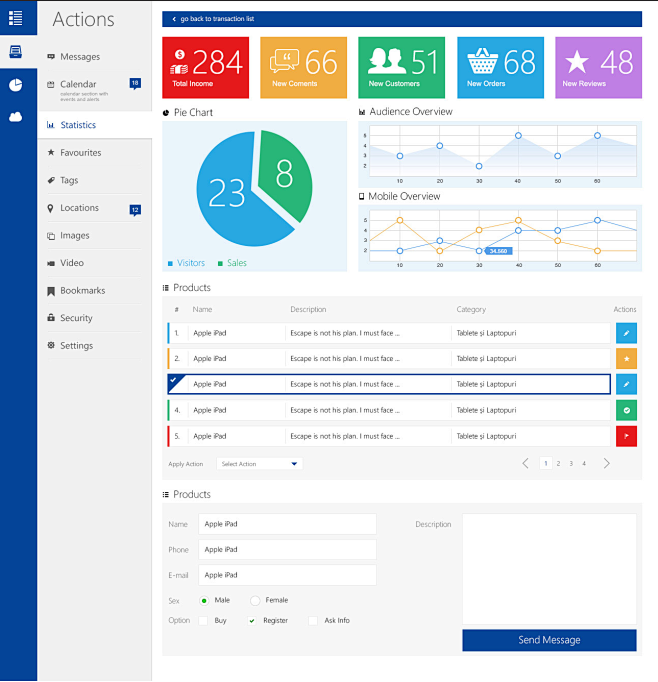
Task: Click the New Comments 66 tile
Action: [304, 67]
